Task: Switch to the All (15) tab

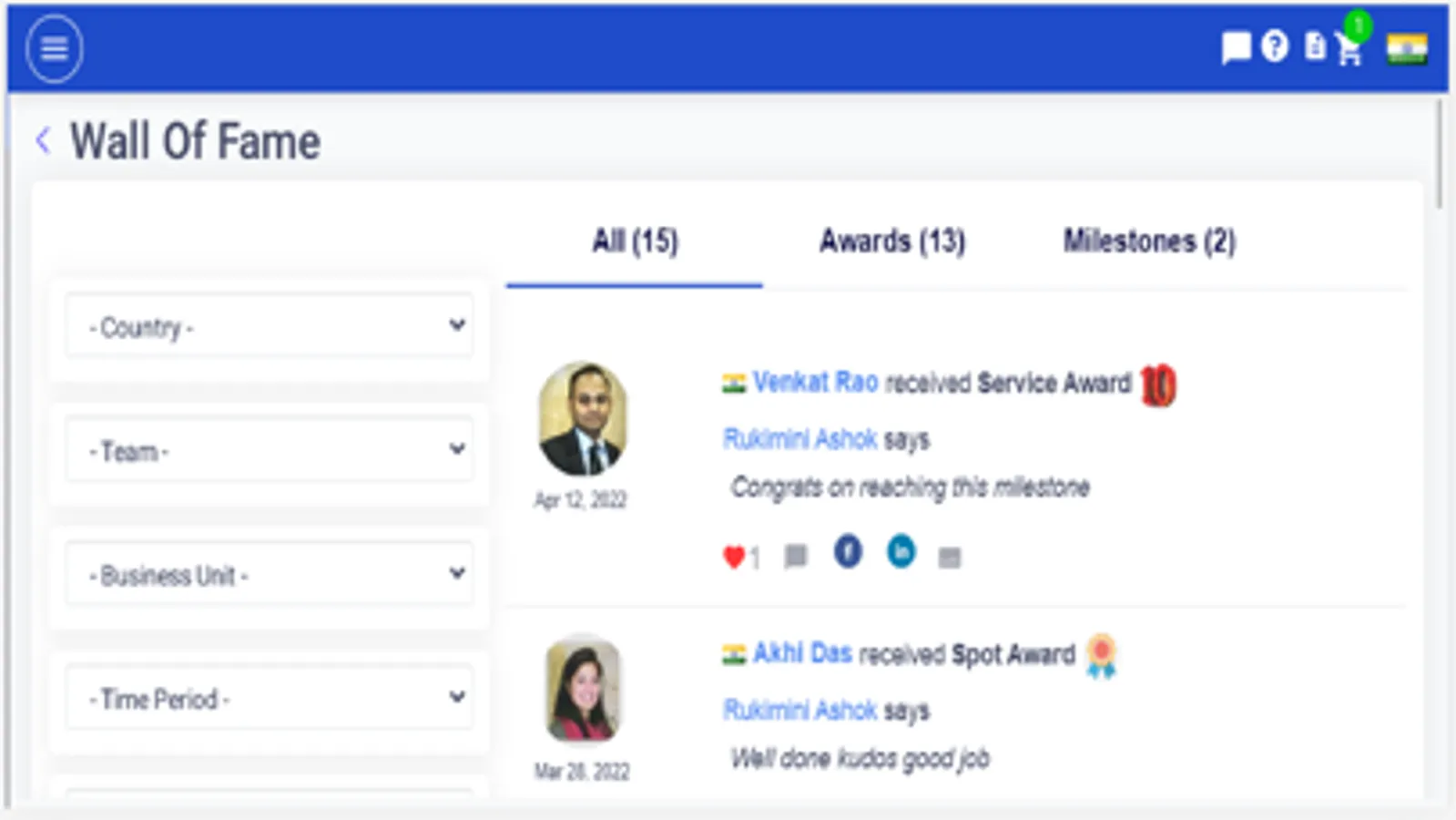Action: 635,242
